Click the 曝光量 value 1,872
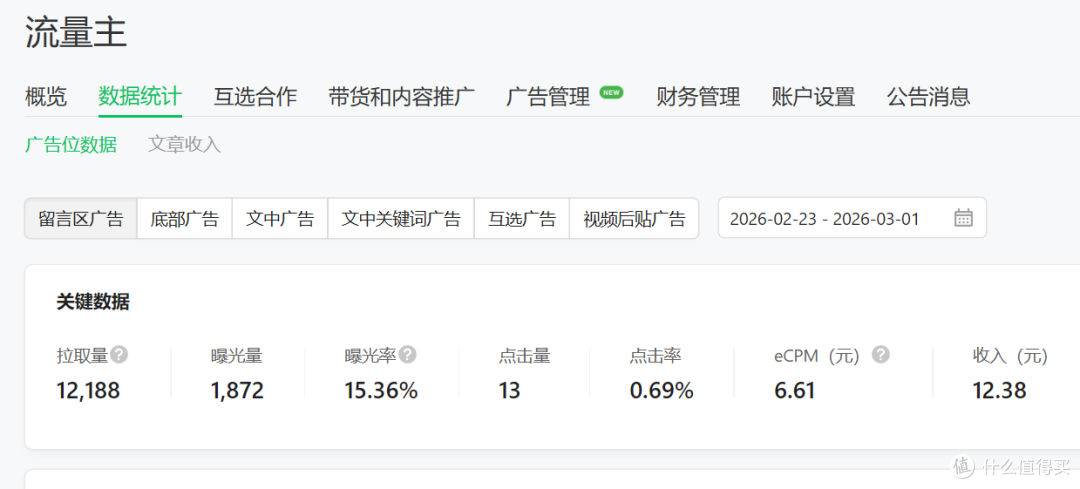The image size is (1080, 489). (237, 391)
